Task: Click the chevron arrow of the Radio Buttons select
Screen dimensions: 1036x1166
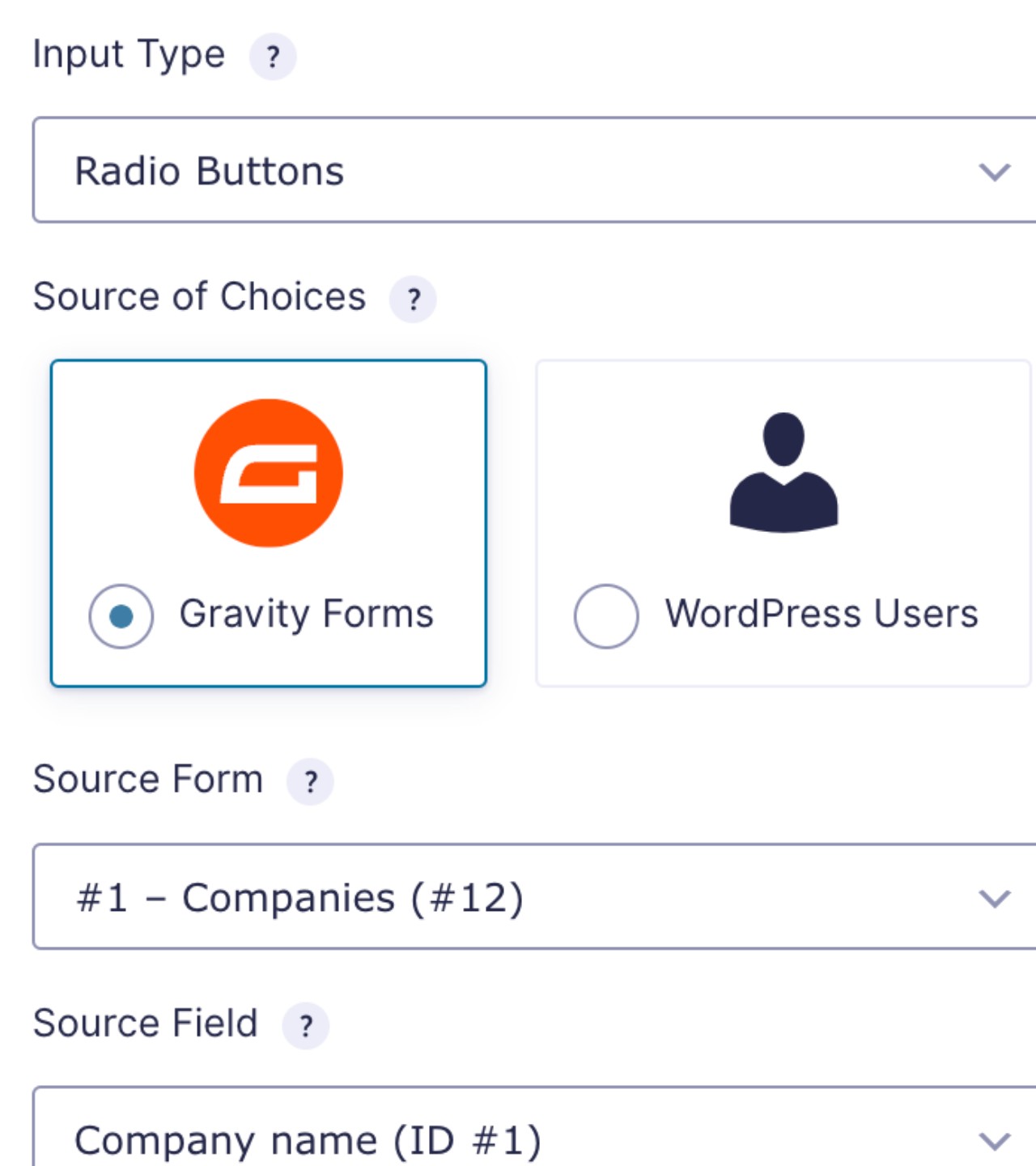Action: click(994, 172)
